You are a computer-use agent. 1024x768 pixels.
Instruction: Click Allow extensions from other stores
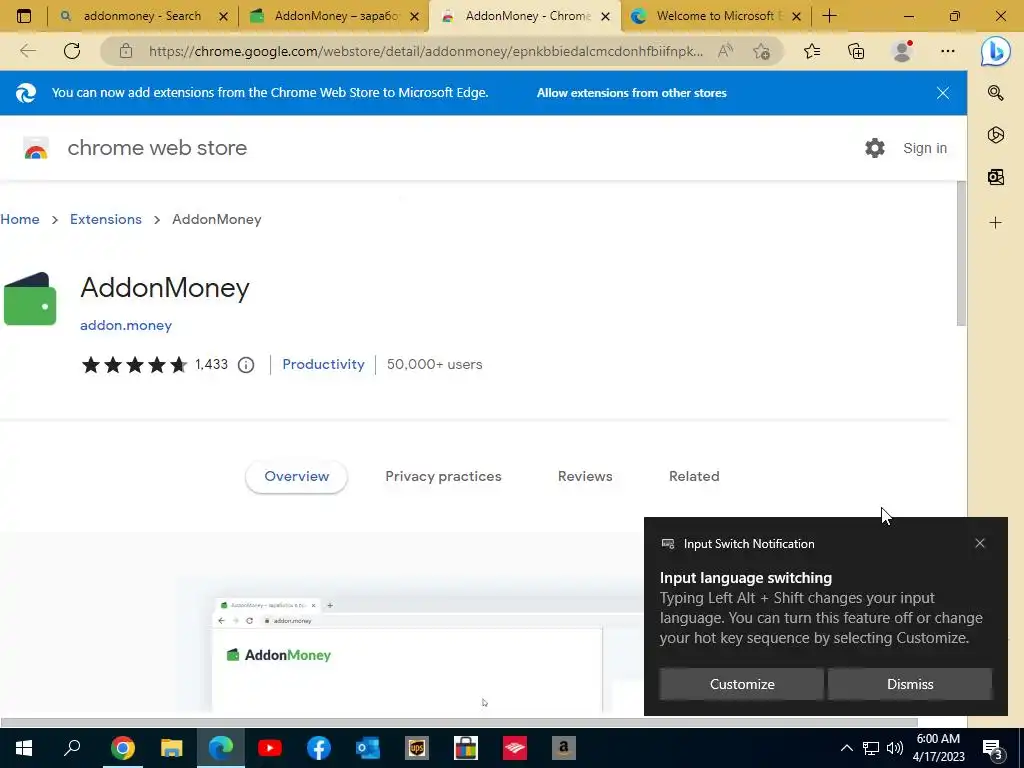pyautogui.click(x=632, y=93)
